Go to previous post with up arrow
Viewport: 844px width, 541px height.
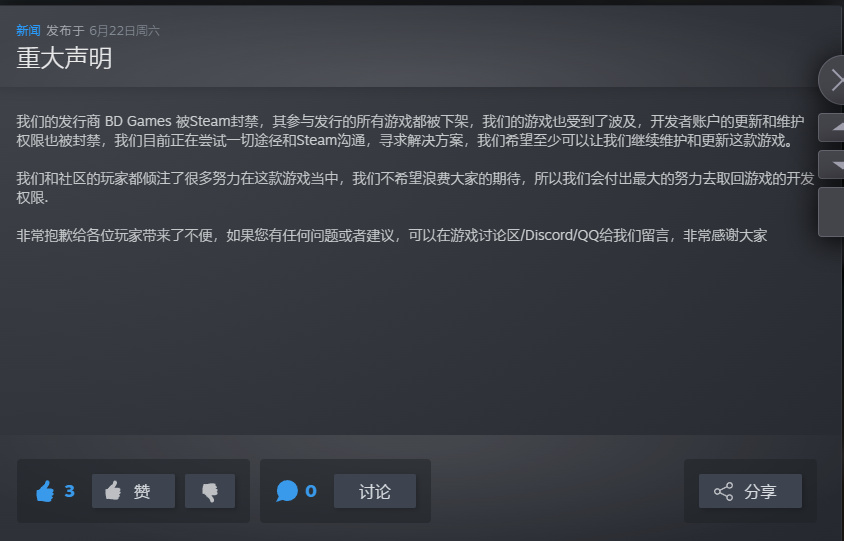tap(832, 127)
